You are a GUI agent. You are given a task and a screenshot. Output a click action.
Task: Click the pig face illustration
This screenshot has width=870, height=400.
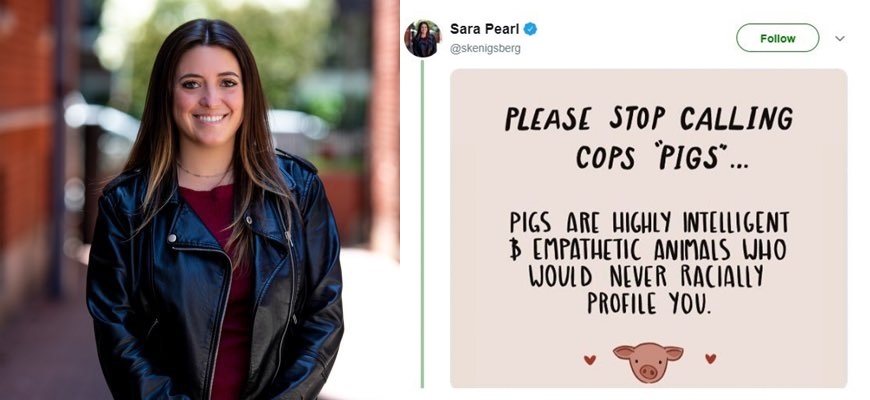[648, 362]
